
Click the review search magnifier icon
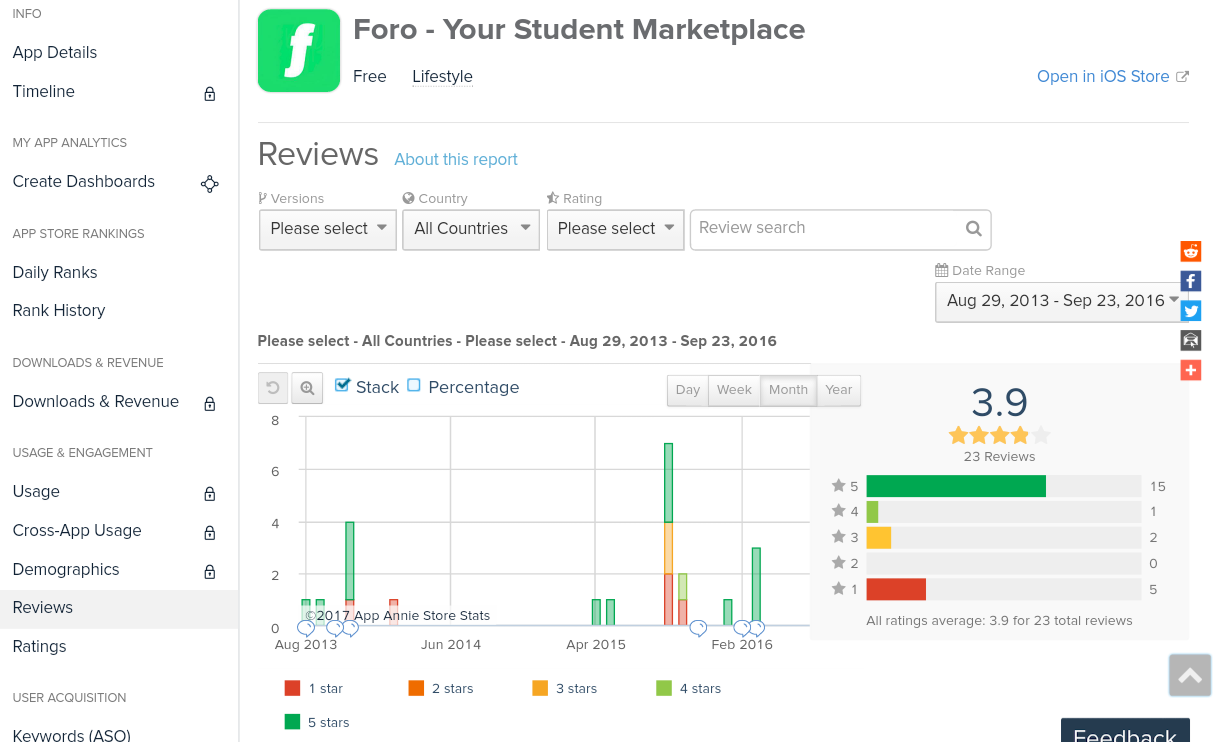973,229
